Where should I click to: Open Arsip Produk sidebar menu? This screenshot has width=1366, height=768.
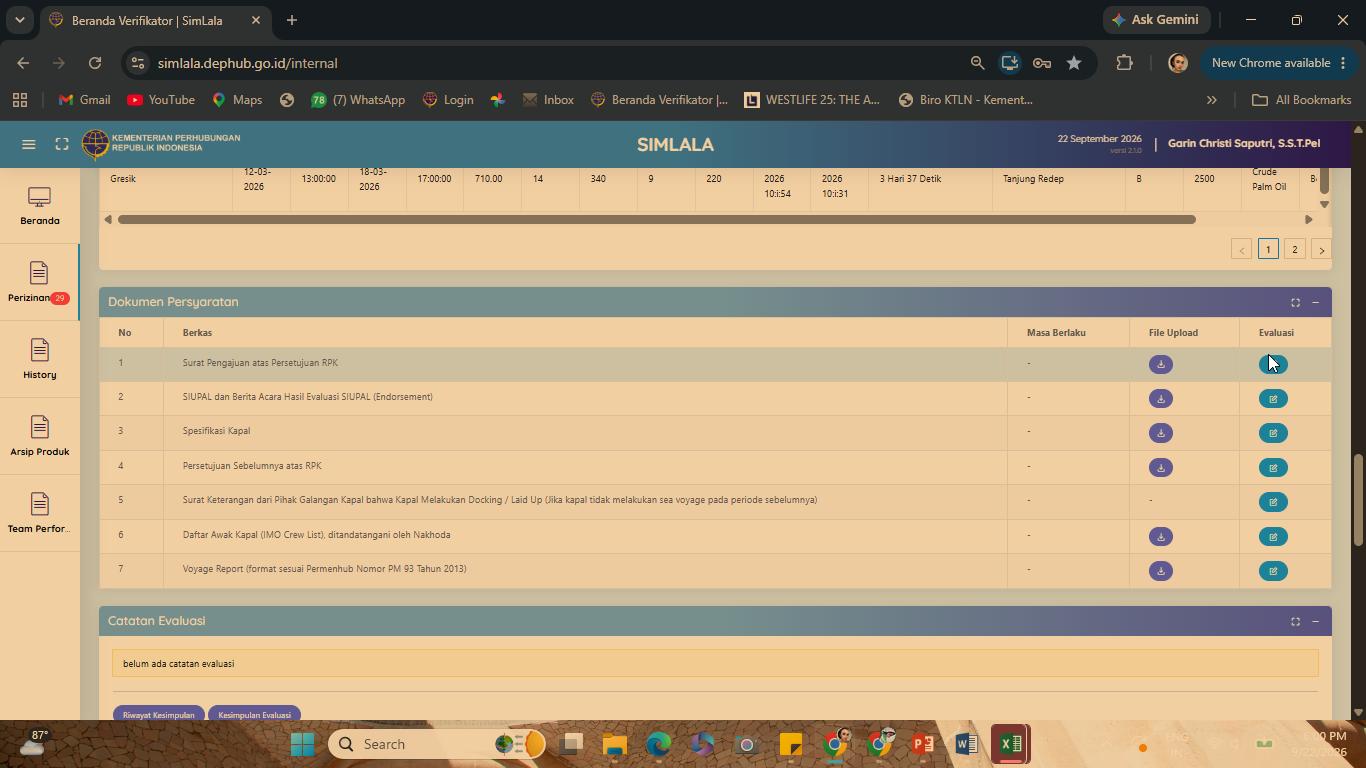40,437
